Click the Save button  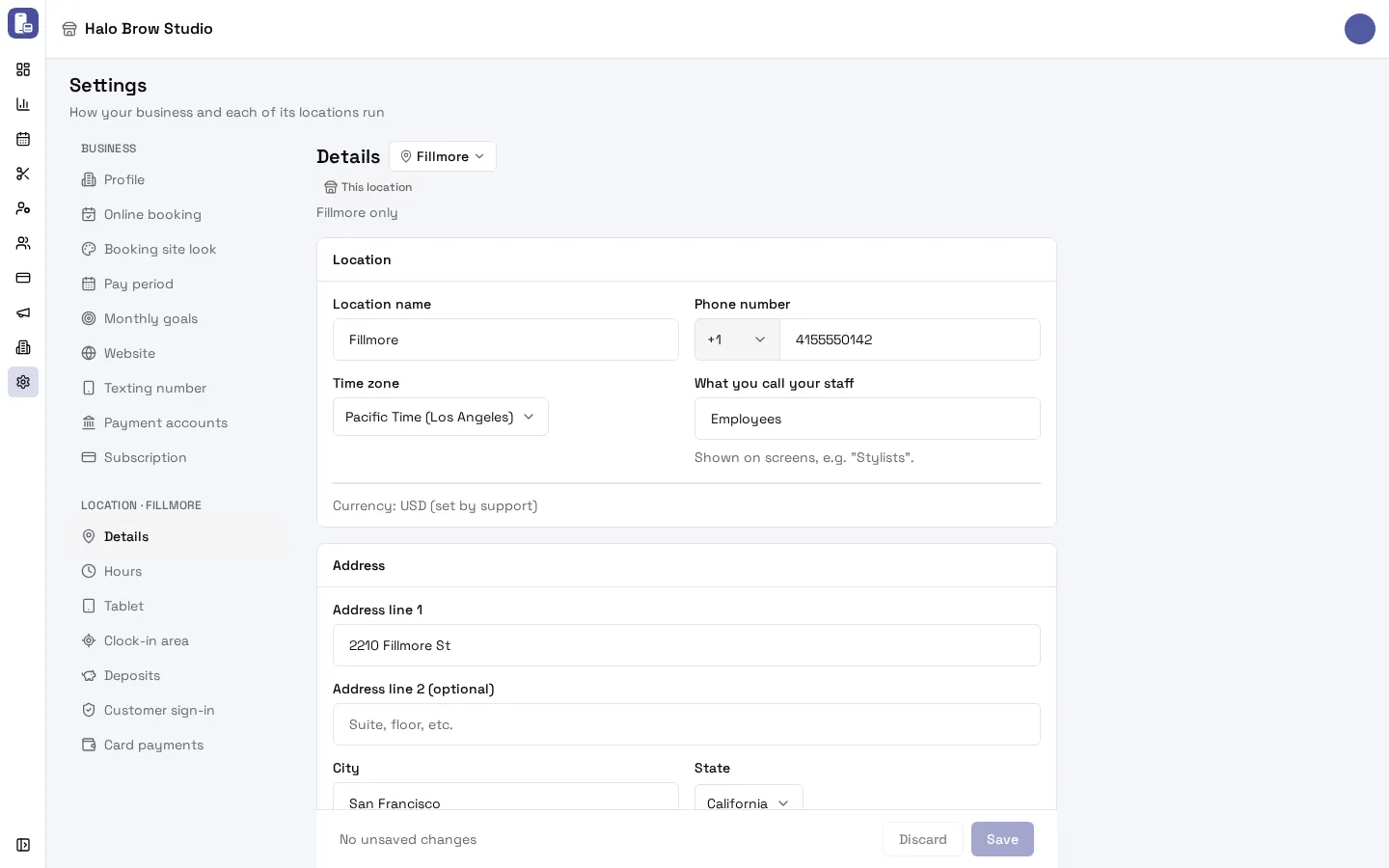[1002, 839]
